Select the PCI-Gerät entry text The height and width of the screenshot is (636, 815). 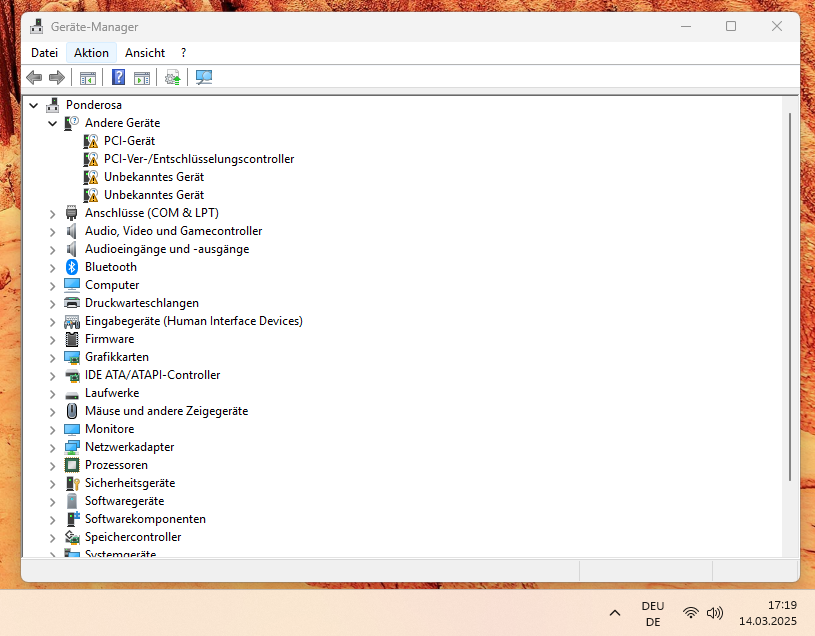pos(129,141)
